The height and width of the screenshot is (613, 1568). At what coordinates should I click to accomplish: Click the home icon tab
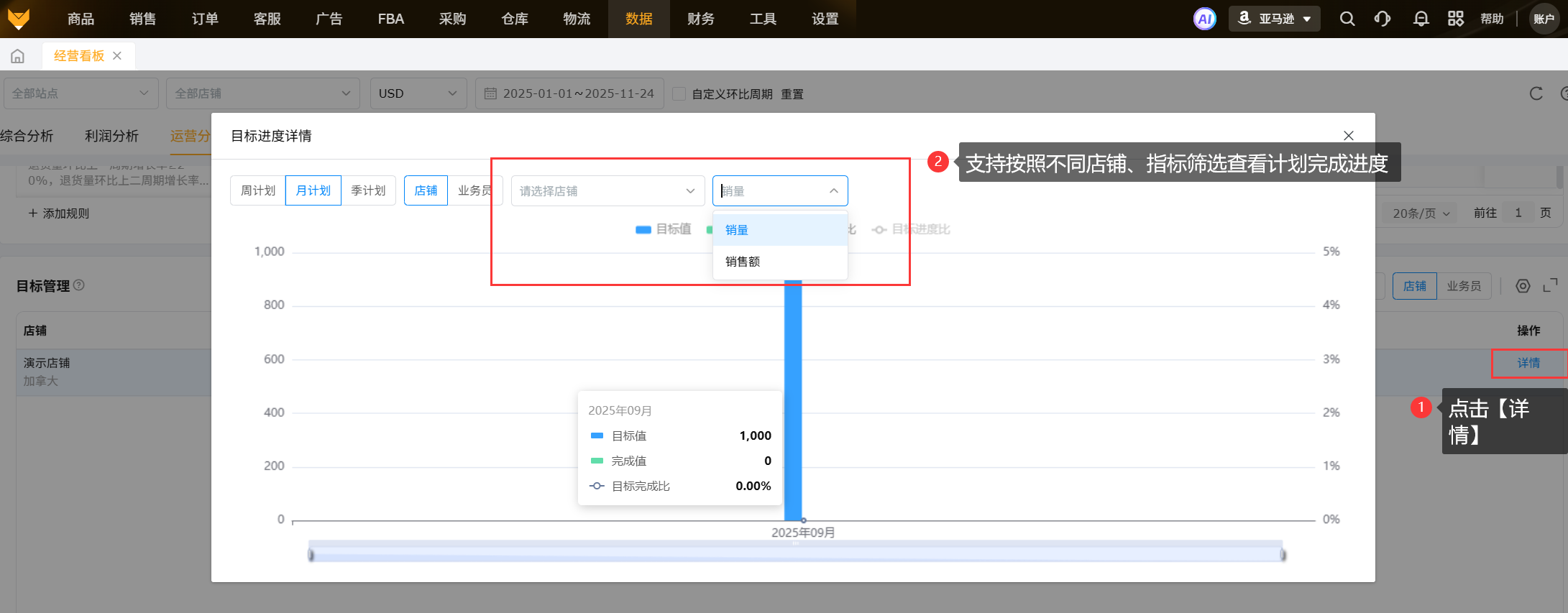click(x=18, y=56)
